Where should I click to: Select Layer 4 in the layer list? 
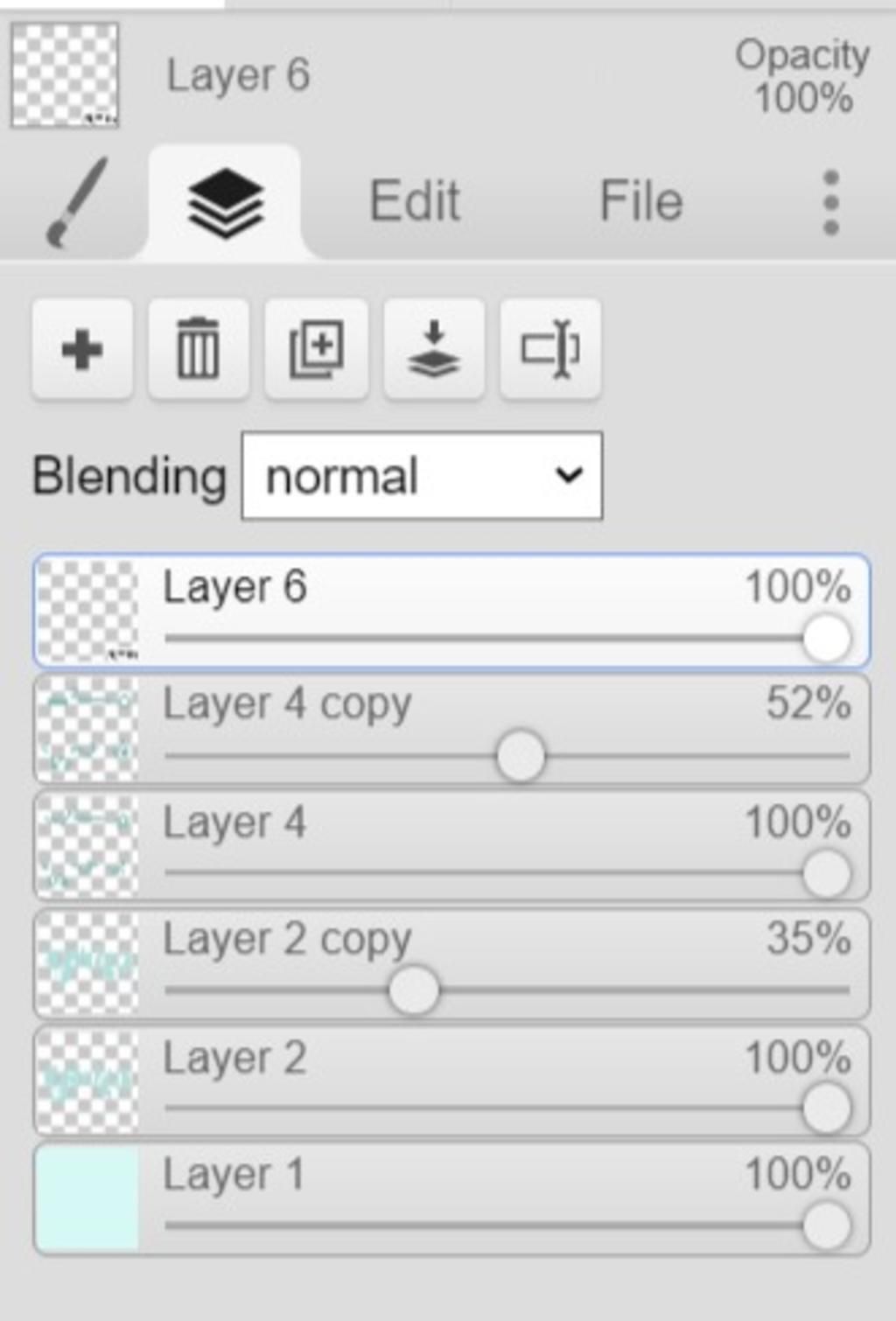451,846
